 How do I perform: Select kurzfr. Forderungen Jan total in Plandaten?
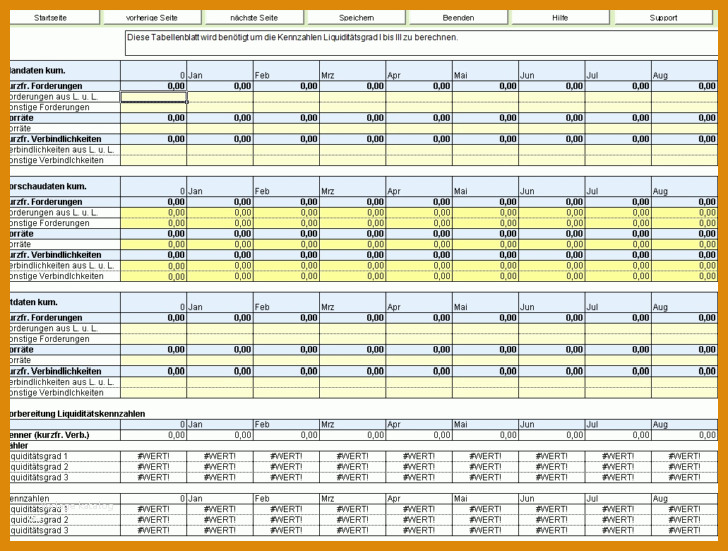tap(220, 86)
